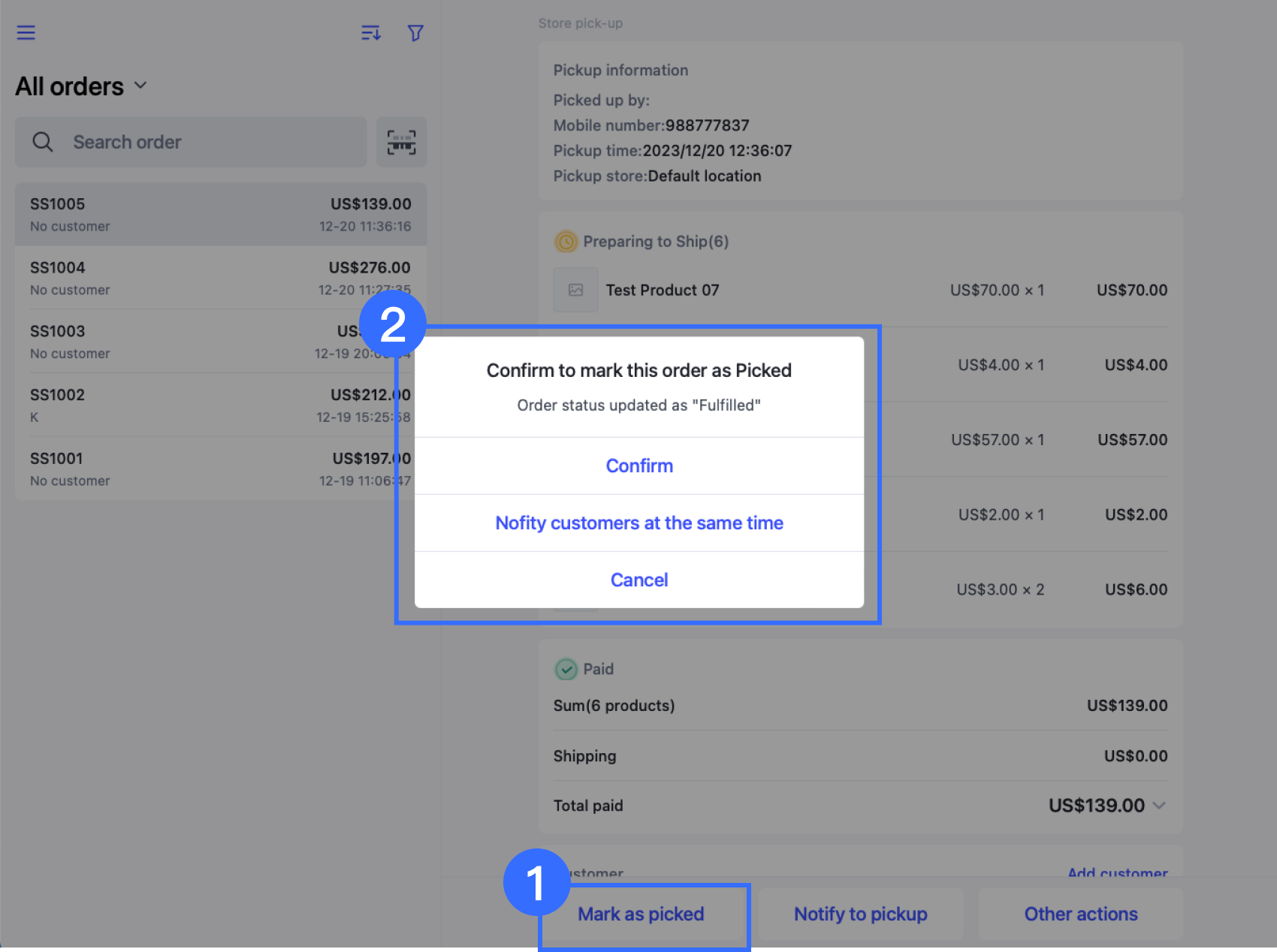Click the Preparing to Ship(6) heading
Screen dimensions: 1277x952
pyautogui.click(x=656, y=242)
